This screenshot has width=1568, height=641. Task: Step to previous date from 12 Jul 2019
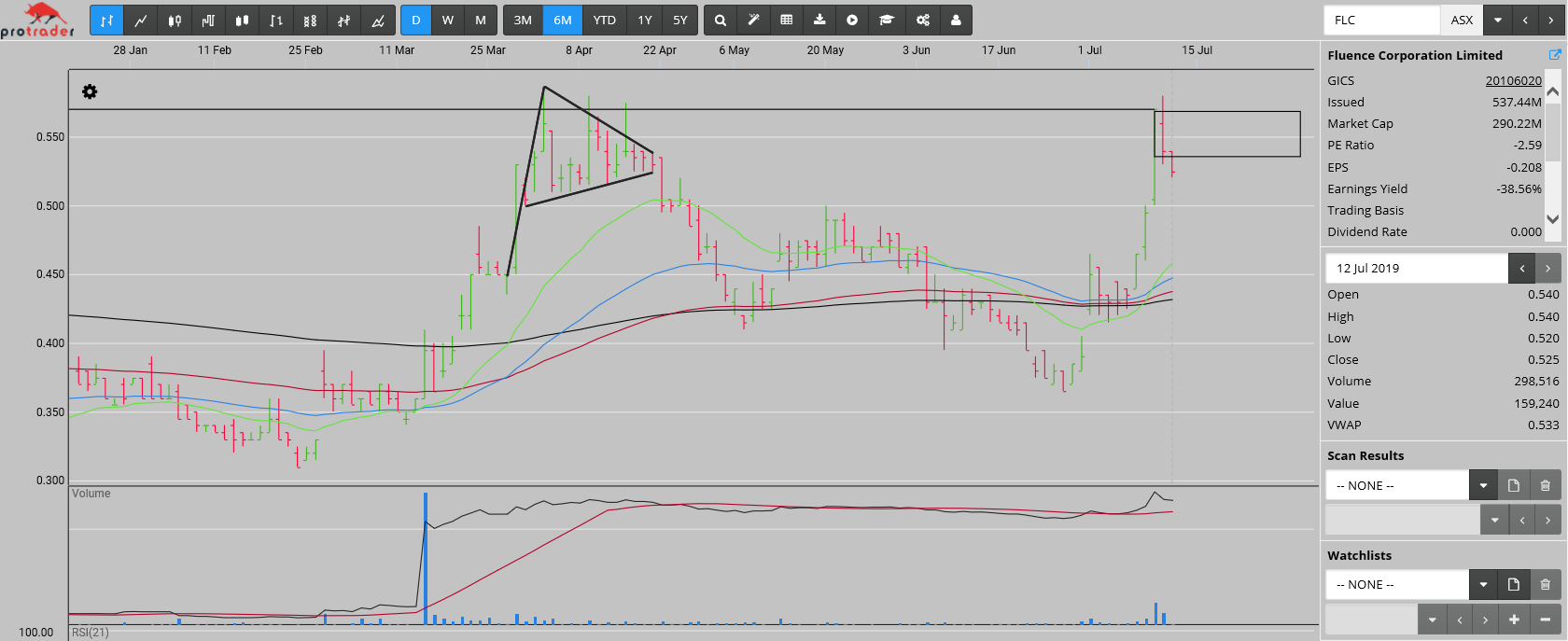[1521, 268]
